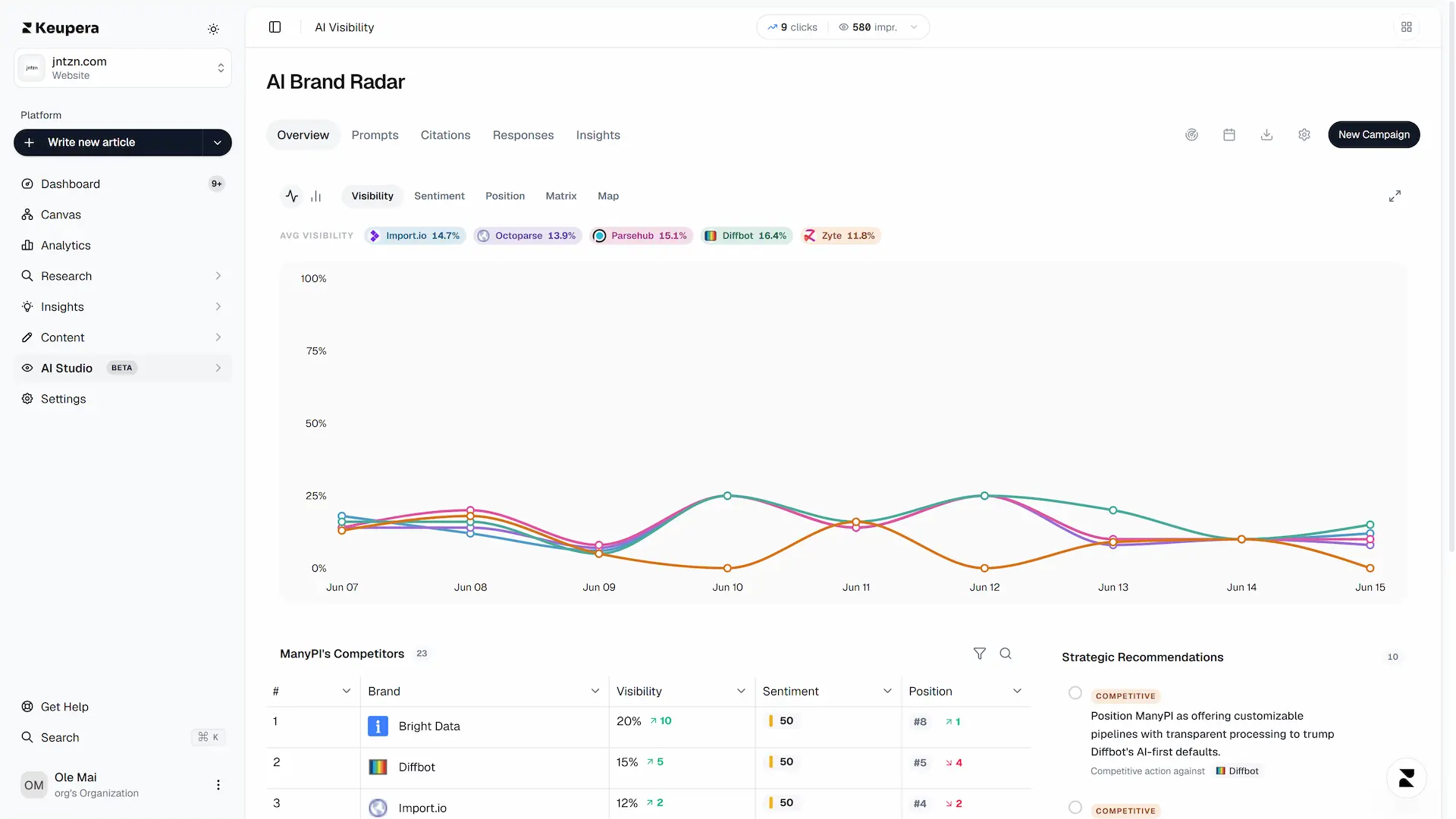Click the Jun 12 zero-value orange point

[x=984, y=568]
